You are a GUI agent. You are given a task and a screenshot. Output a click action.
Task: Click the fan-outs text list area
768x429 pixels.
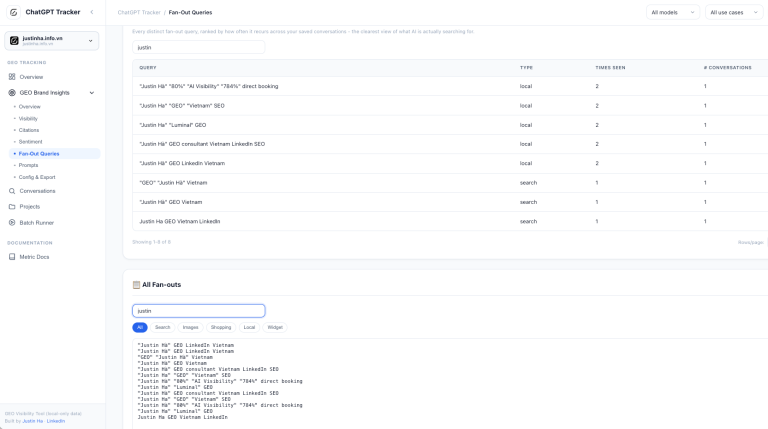(x=450, y=383)
